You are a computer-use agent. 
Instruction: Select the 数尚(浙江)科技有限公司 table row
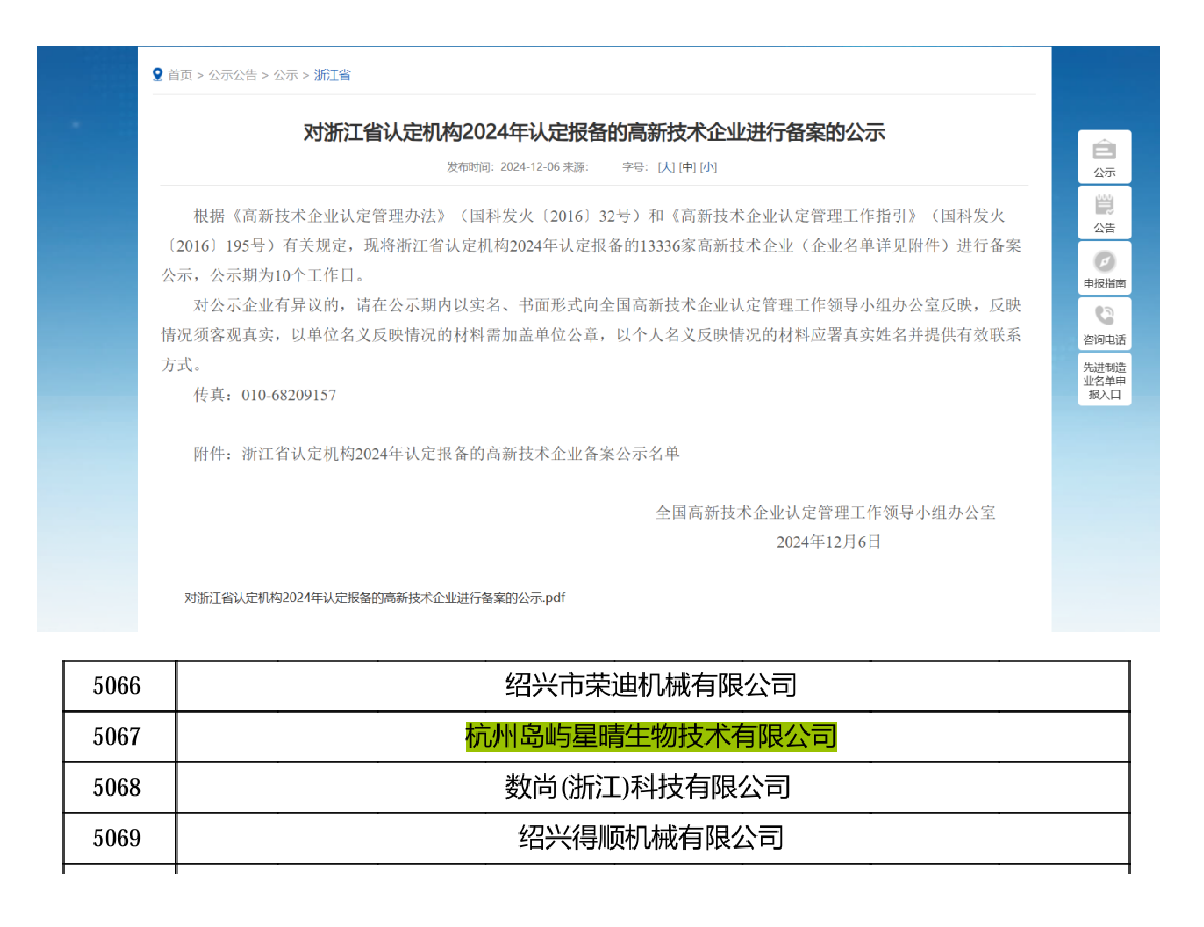[647, 788]
